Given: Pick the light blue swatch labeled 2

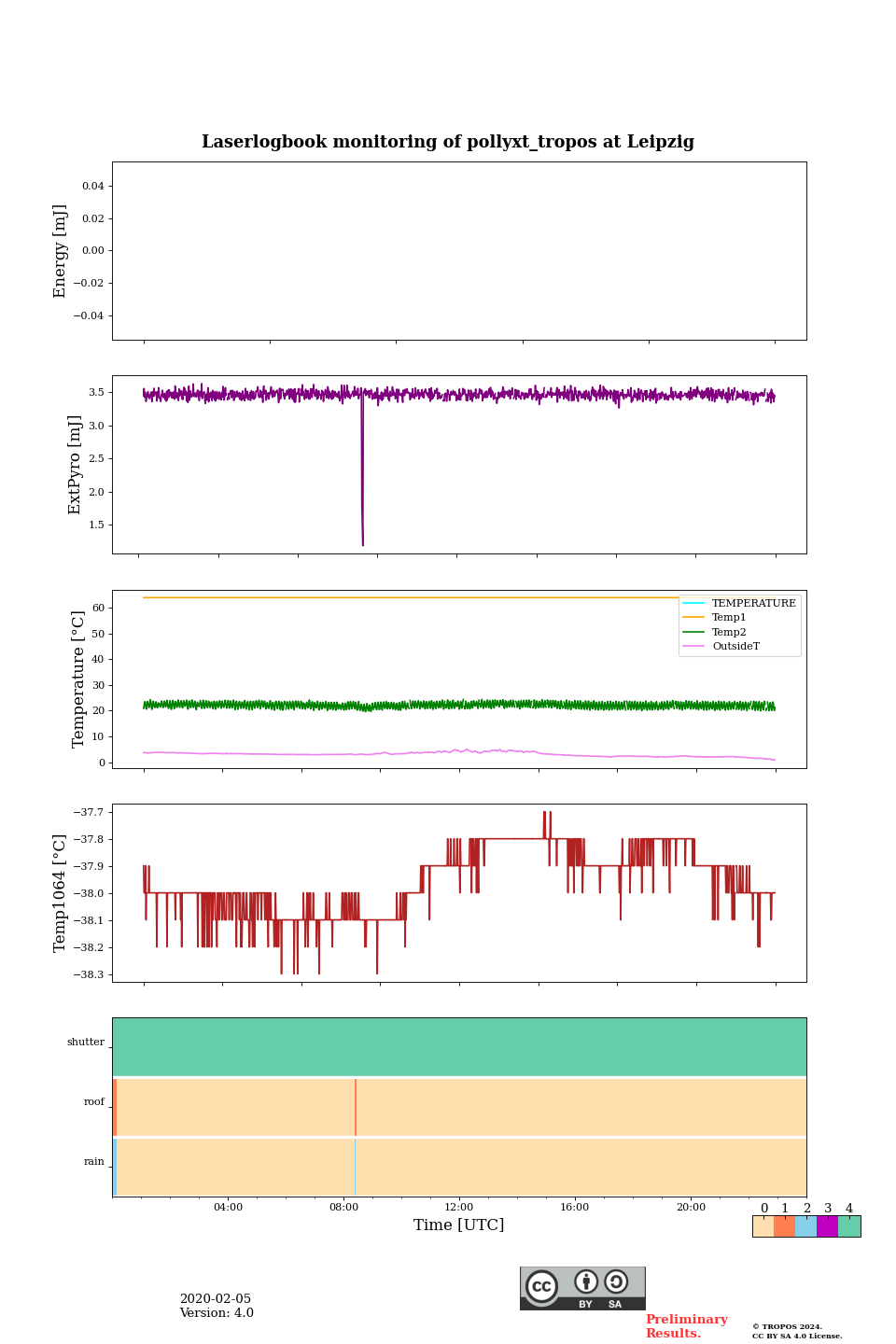Looking at the screenshot, I should pyautogui.click(x=805, y=1226).
